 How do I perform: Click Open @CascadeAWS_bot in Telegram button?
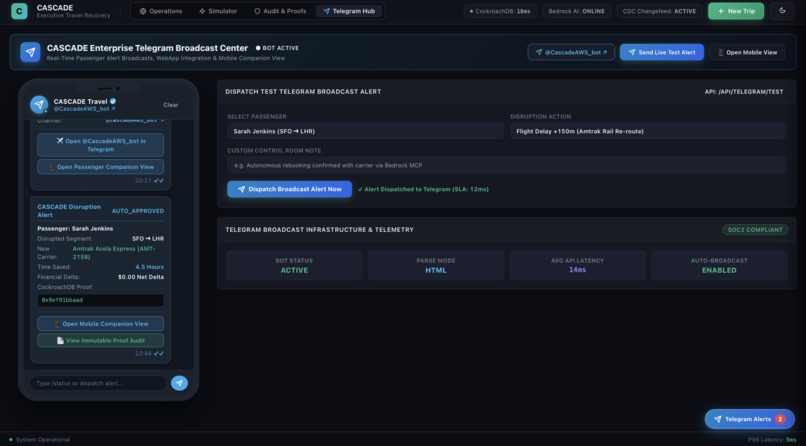(x=100, y=145)
